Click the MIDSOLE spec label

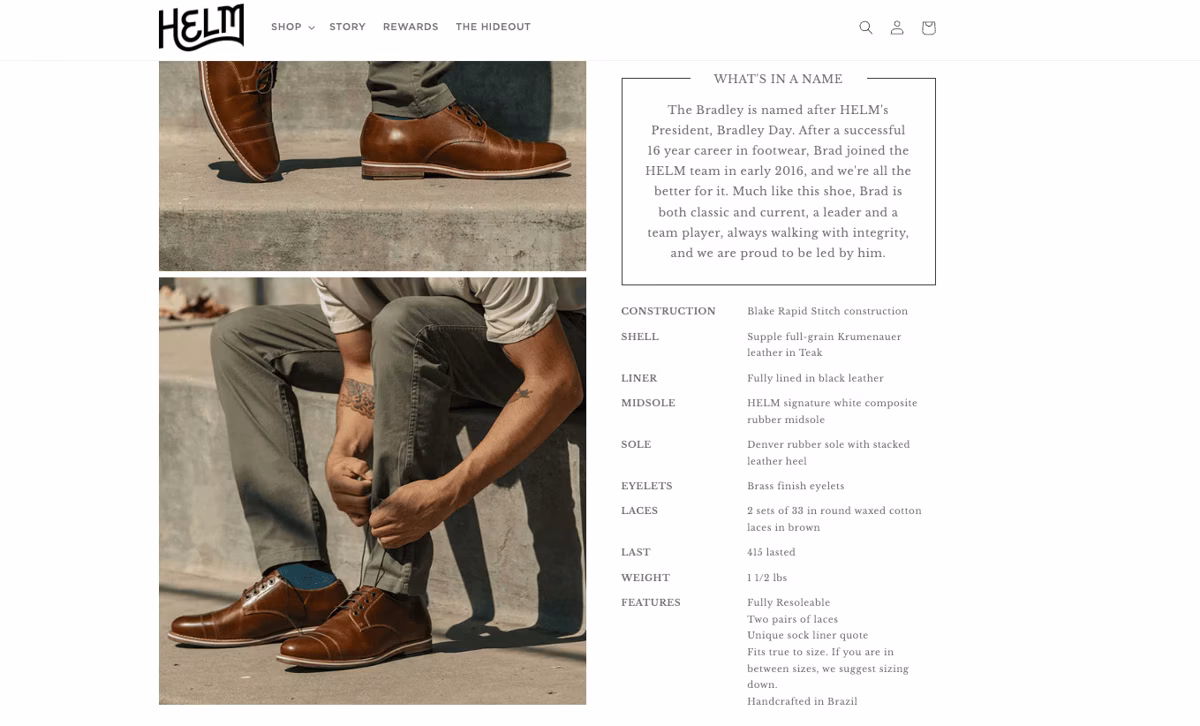point(648,403)
